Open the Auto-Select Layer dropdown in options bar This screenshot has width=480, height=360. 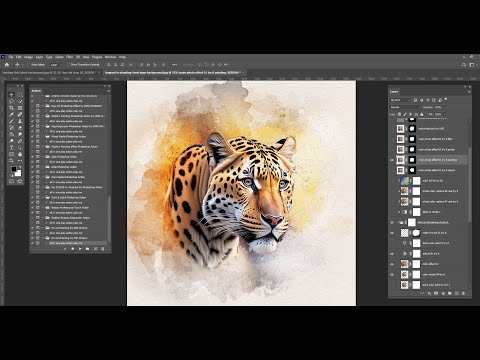click(56, 65)
